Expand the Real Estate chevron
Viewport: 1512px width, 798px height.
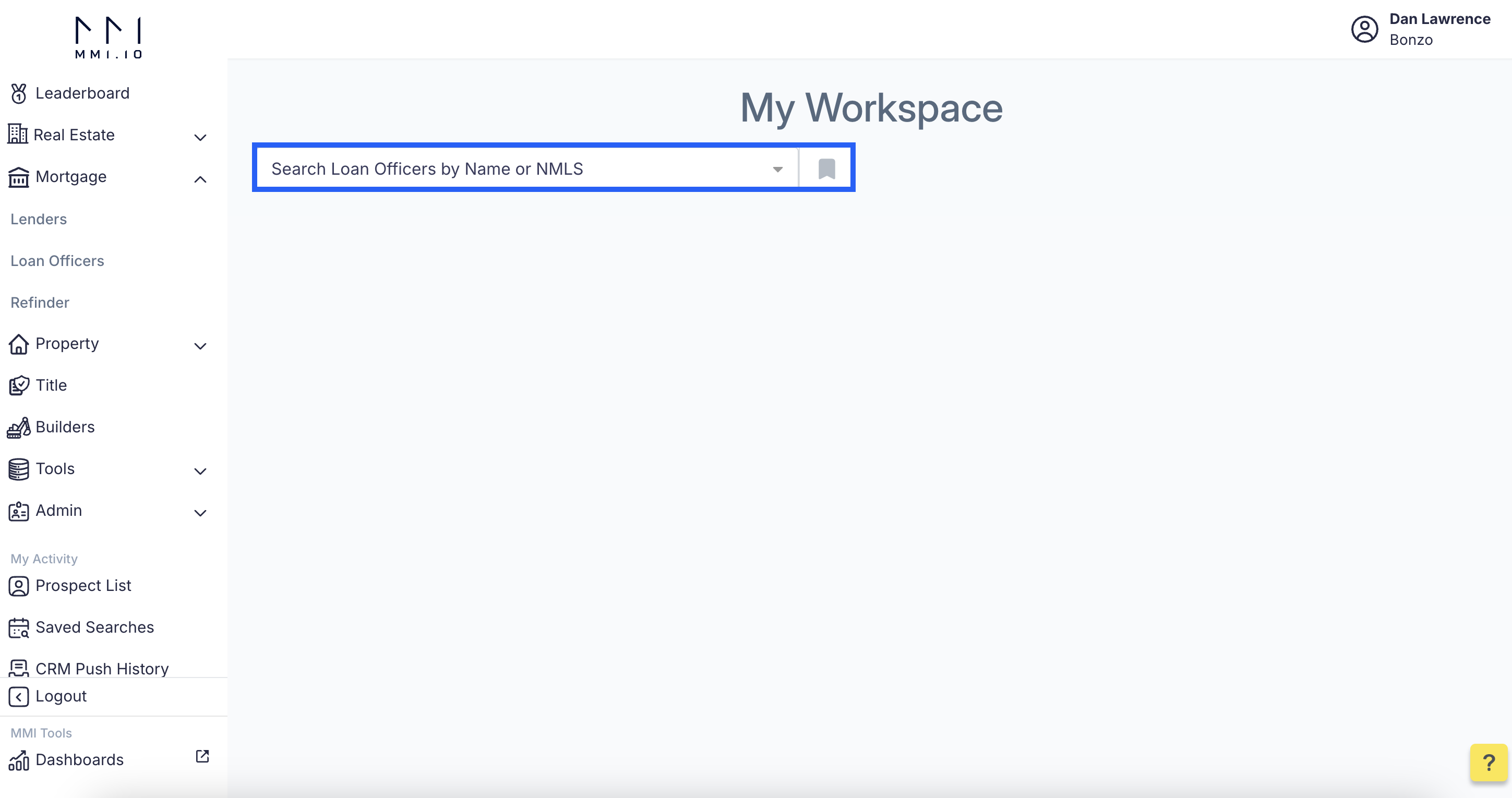pos(200,137)
